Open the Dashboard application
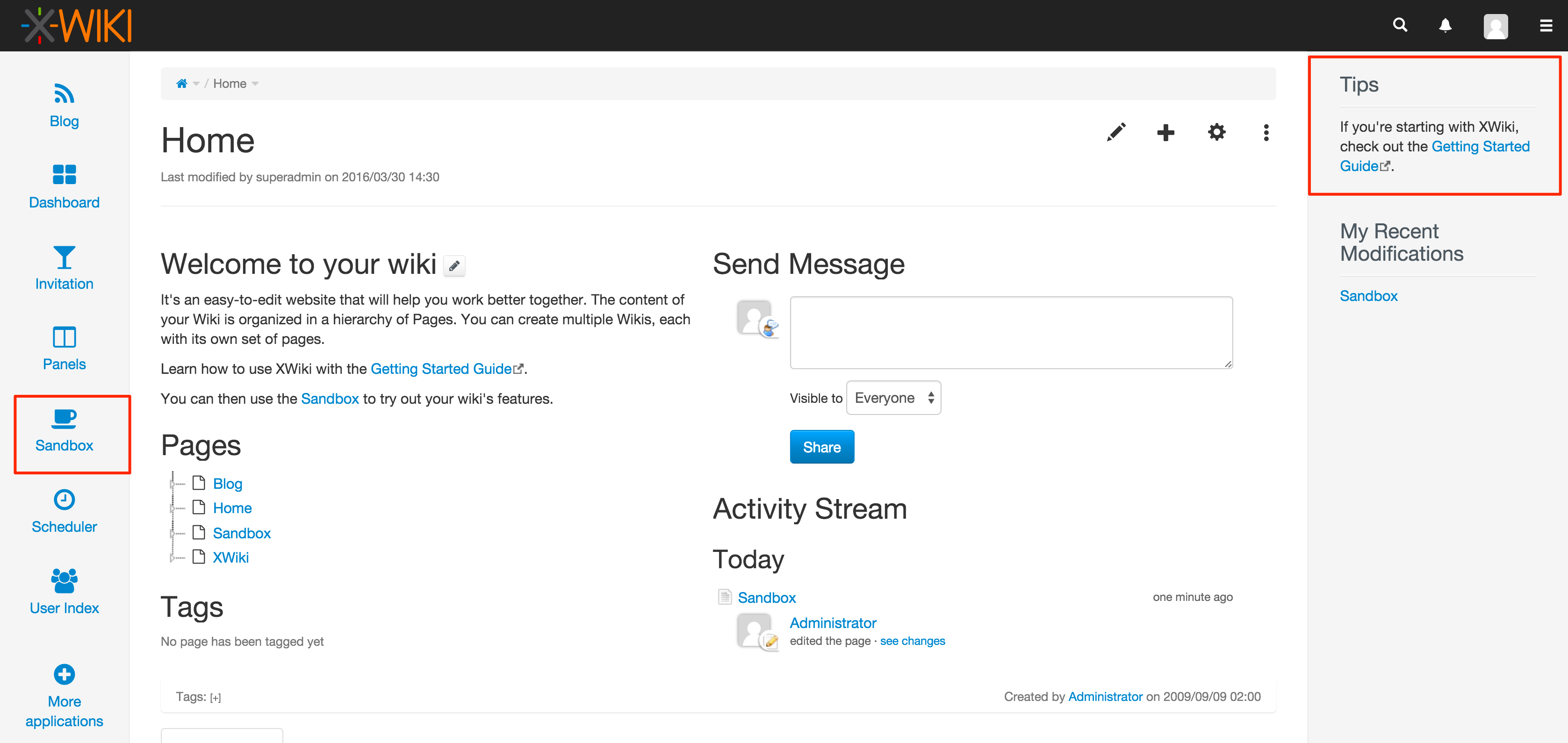The image size is (1568, 743). pyautogui.click(x=64, y=187)
